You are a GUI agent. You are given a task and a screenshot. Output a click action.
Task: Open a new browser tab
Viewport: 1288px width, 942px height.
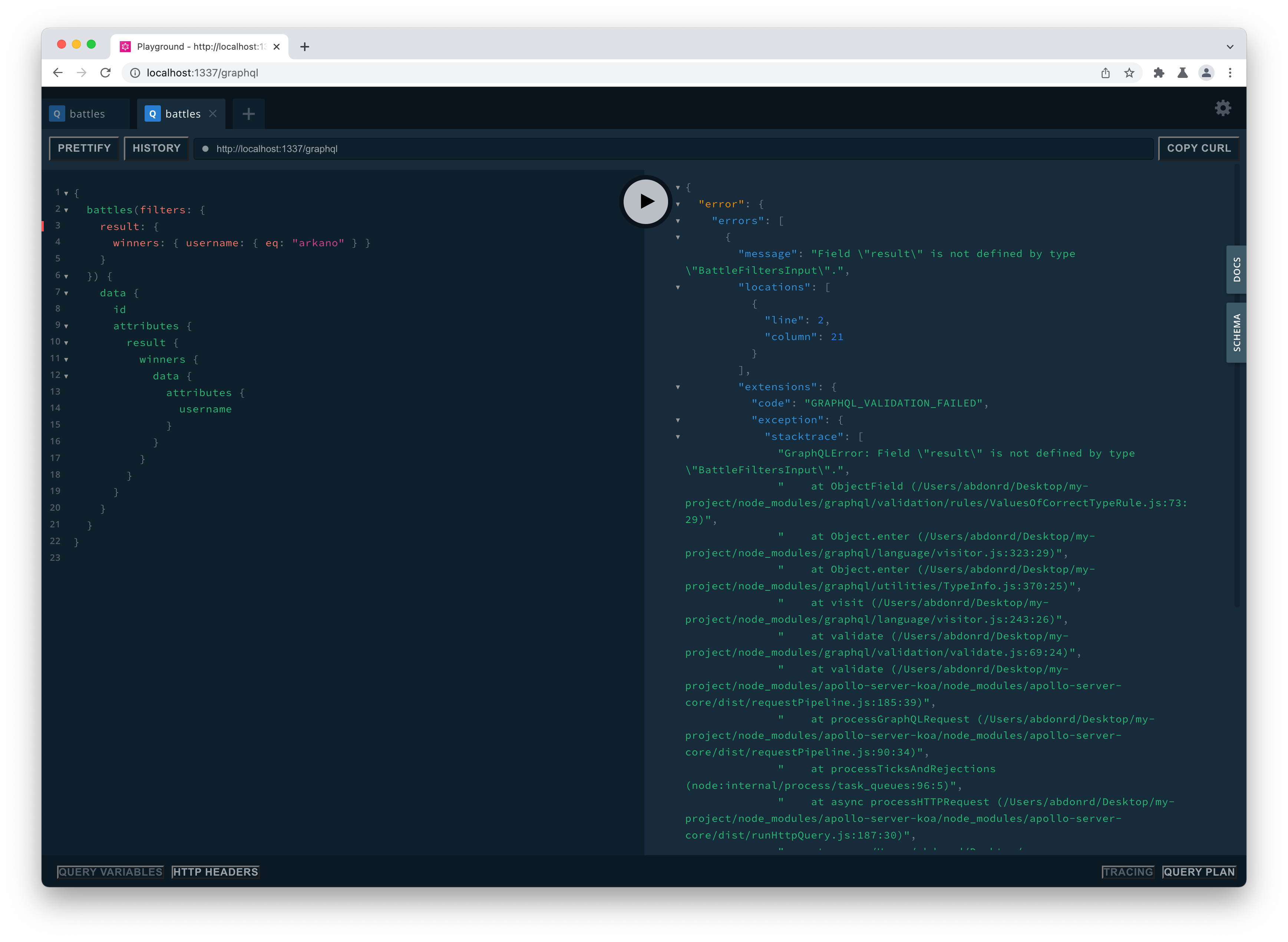click(305, 47)
